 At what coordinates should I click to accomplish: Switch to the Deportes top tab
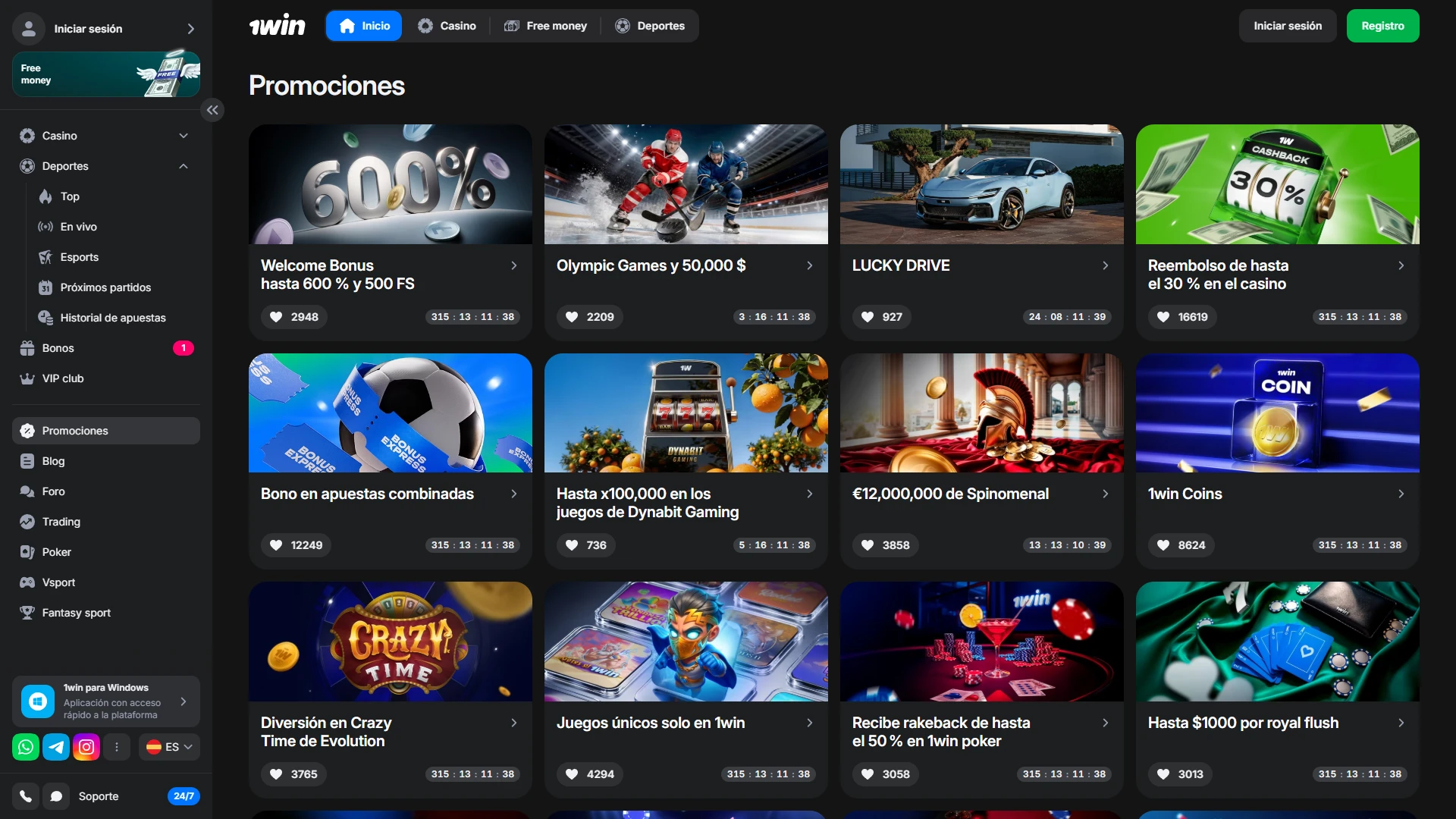[x=650, y=26]
